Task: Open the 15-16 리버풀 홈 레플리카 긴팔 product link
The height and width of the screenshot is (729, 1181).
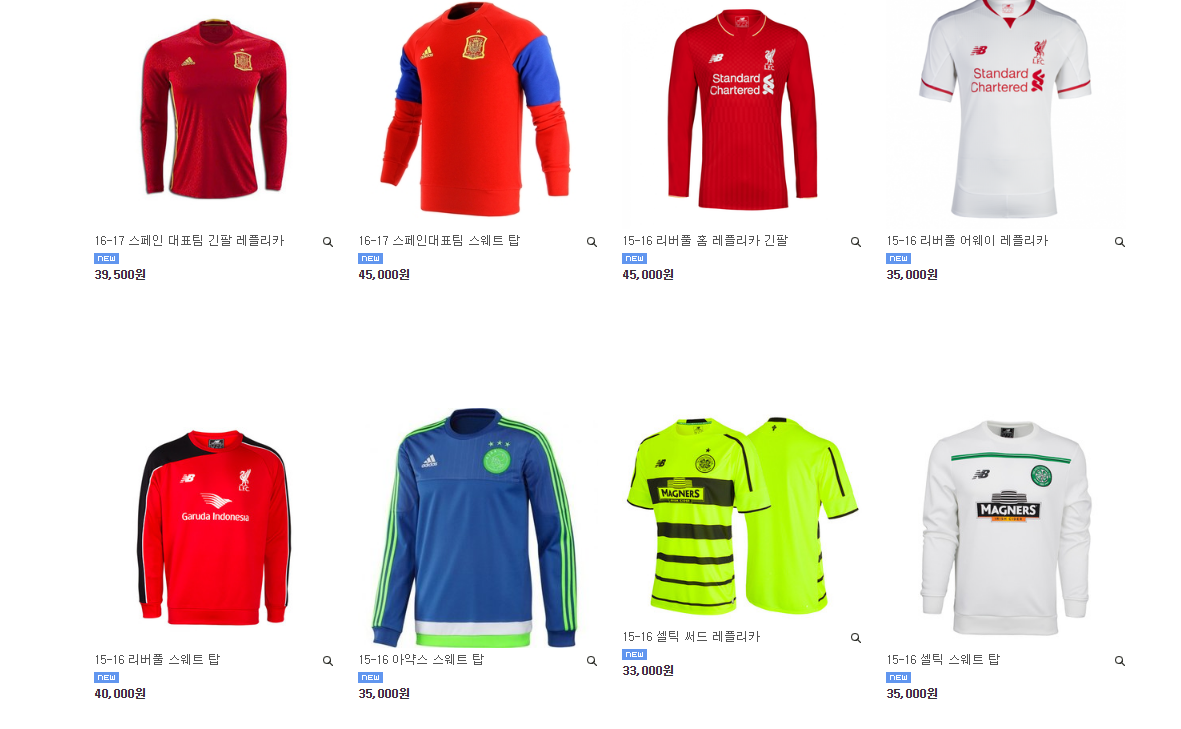Action: coord(705,241)
